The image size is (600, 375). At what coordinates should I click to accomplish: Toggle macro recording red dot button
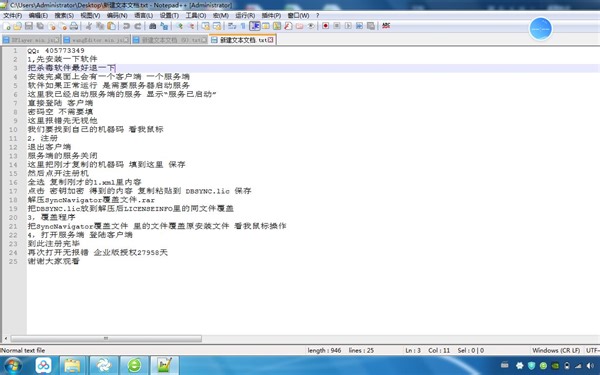pyautogui.click(x=325, y=26)
